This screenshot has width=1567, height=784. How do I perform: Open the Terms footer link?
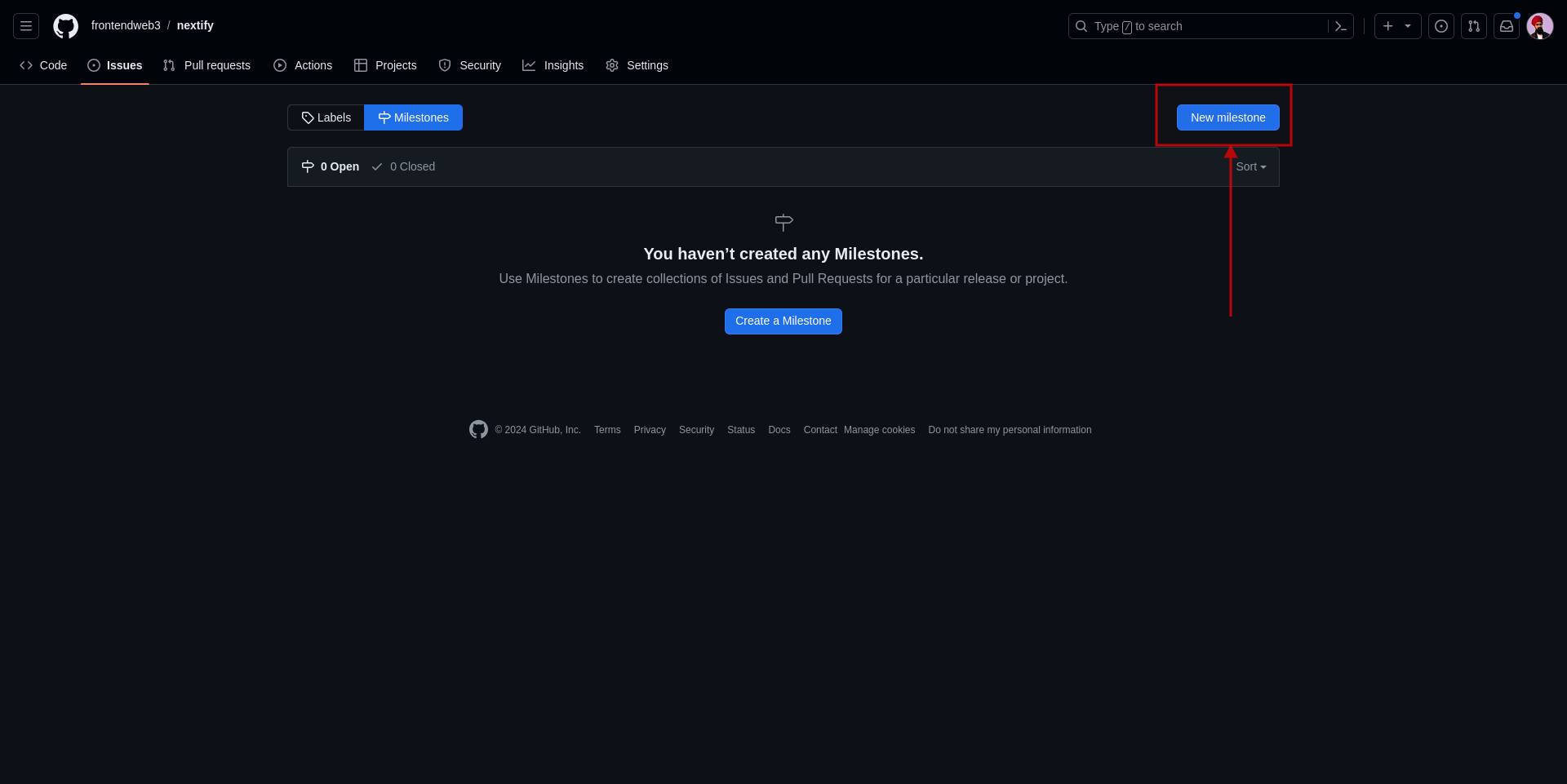coord(607,430)
